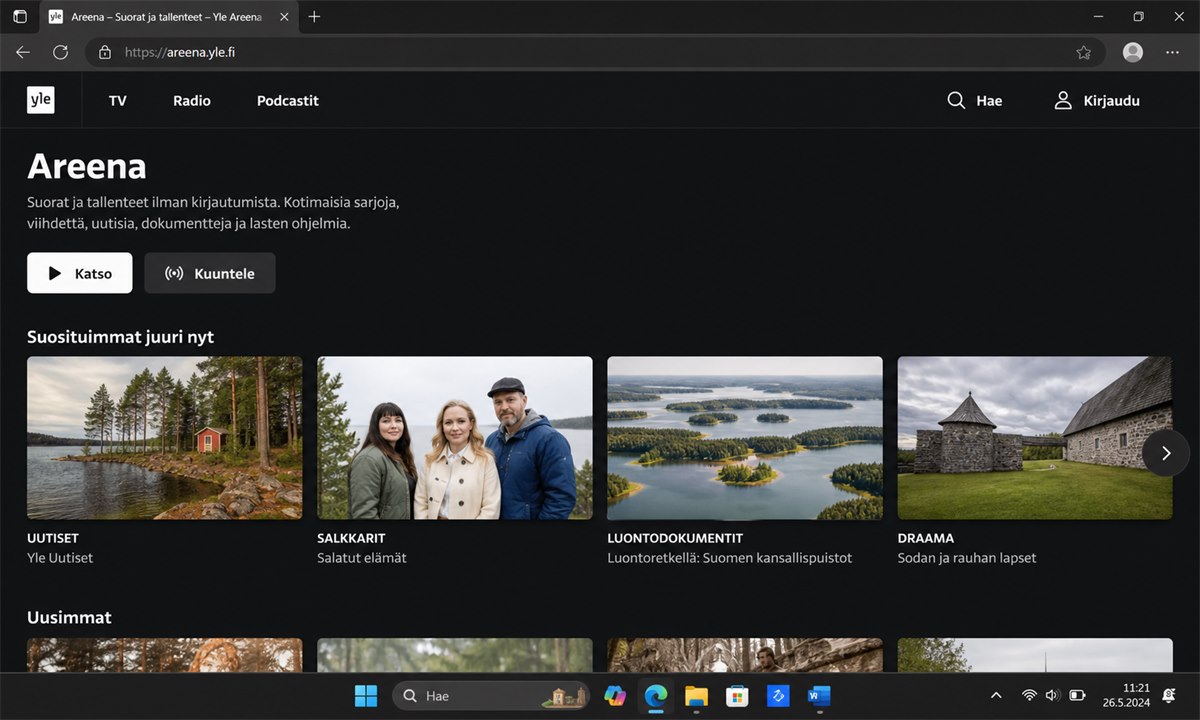Open the Sodan ja rauhan lapset thumbnail
Viewport: 1200px width, 720px height.
pyautogui.click(x=1035, y=438)
